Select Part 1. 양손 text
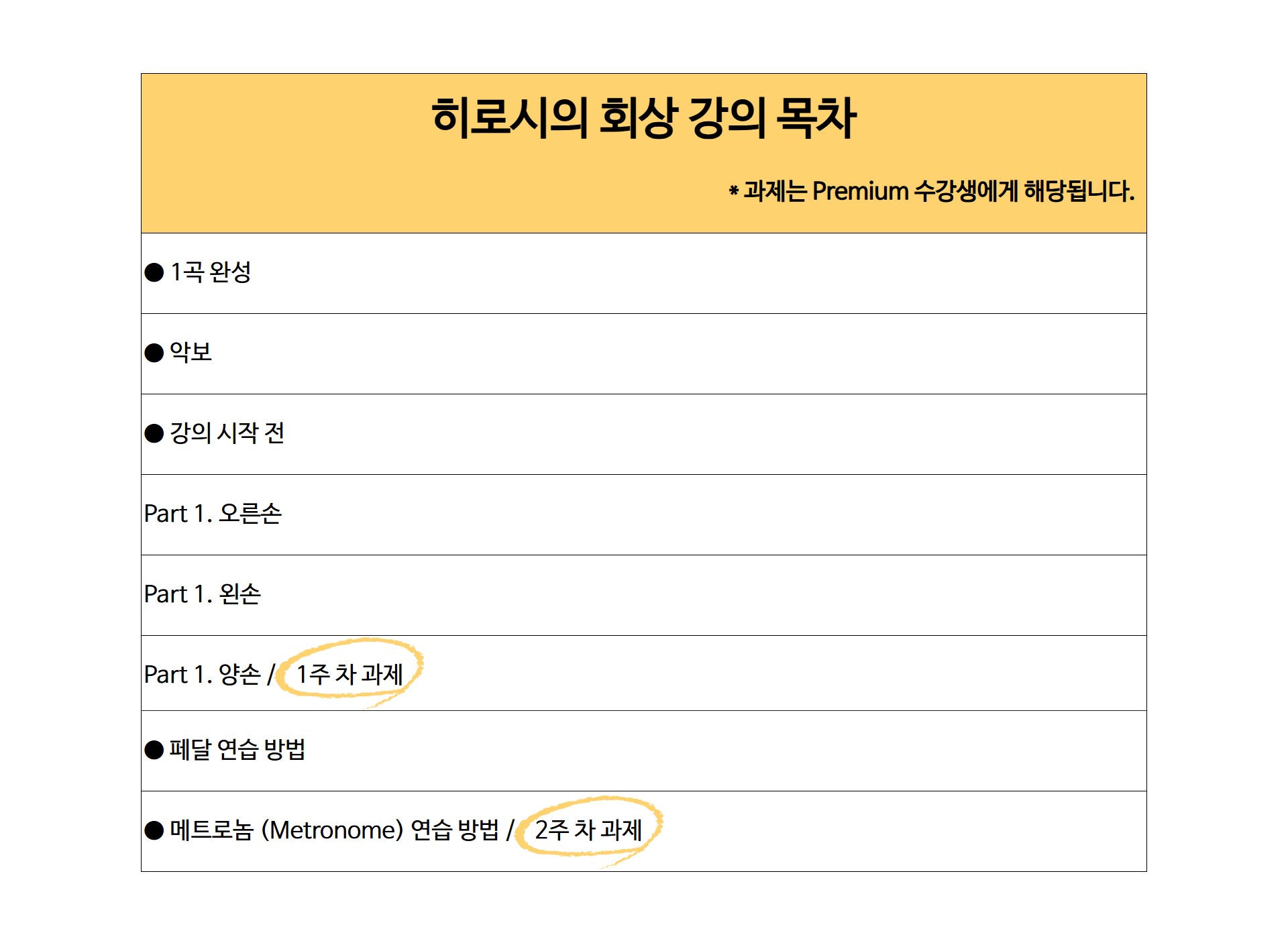This screenshot has width=1288, height=945. tap(203, 675)
